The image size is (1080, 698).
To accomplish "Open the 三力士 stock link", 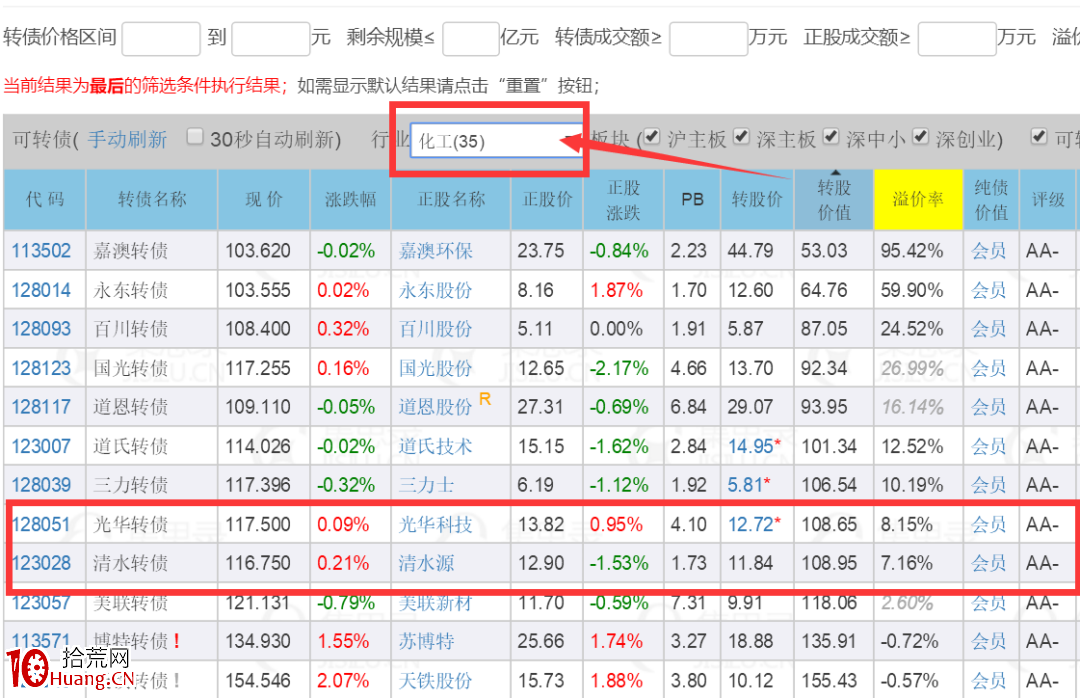I will click(426, 484).
